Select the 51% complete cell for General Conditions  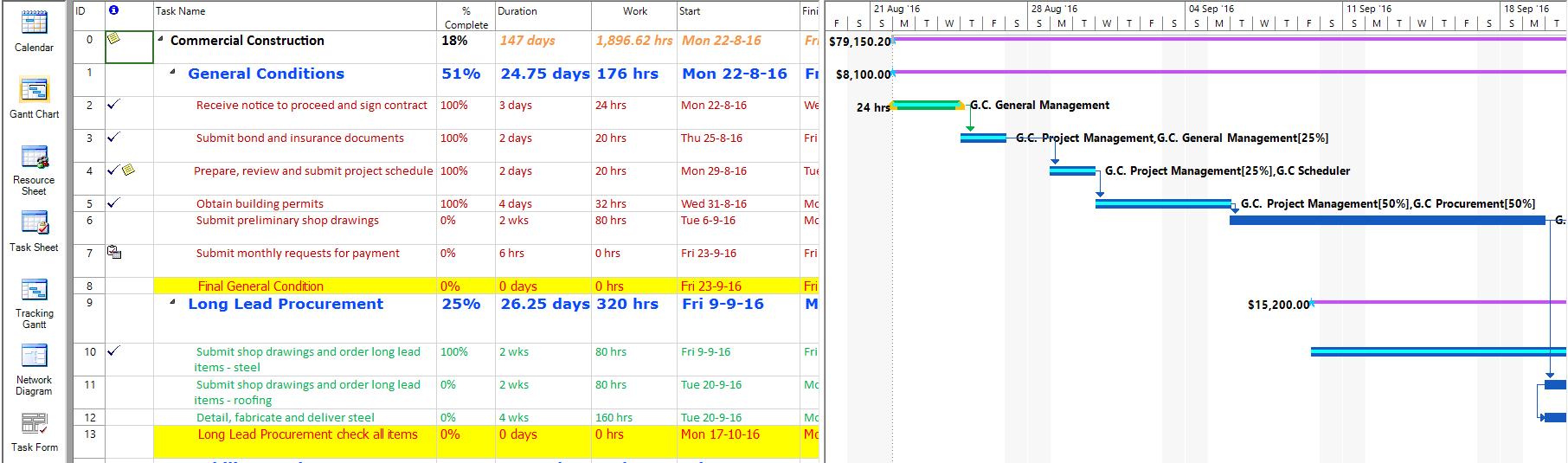pyautogui.click(x=461, y=74)
